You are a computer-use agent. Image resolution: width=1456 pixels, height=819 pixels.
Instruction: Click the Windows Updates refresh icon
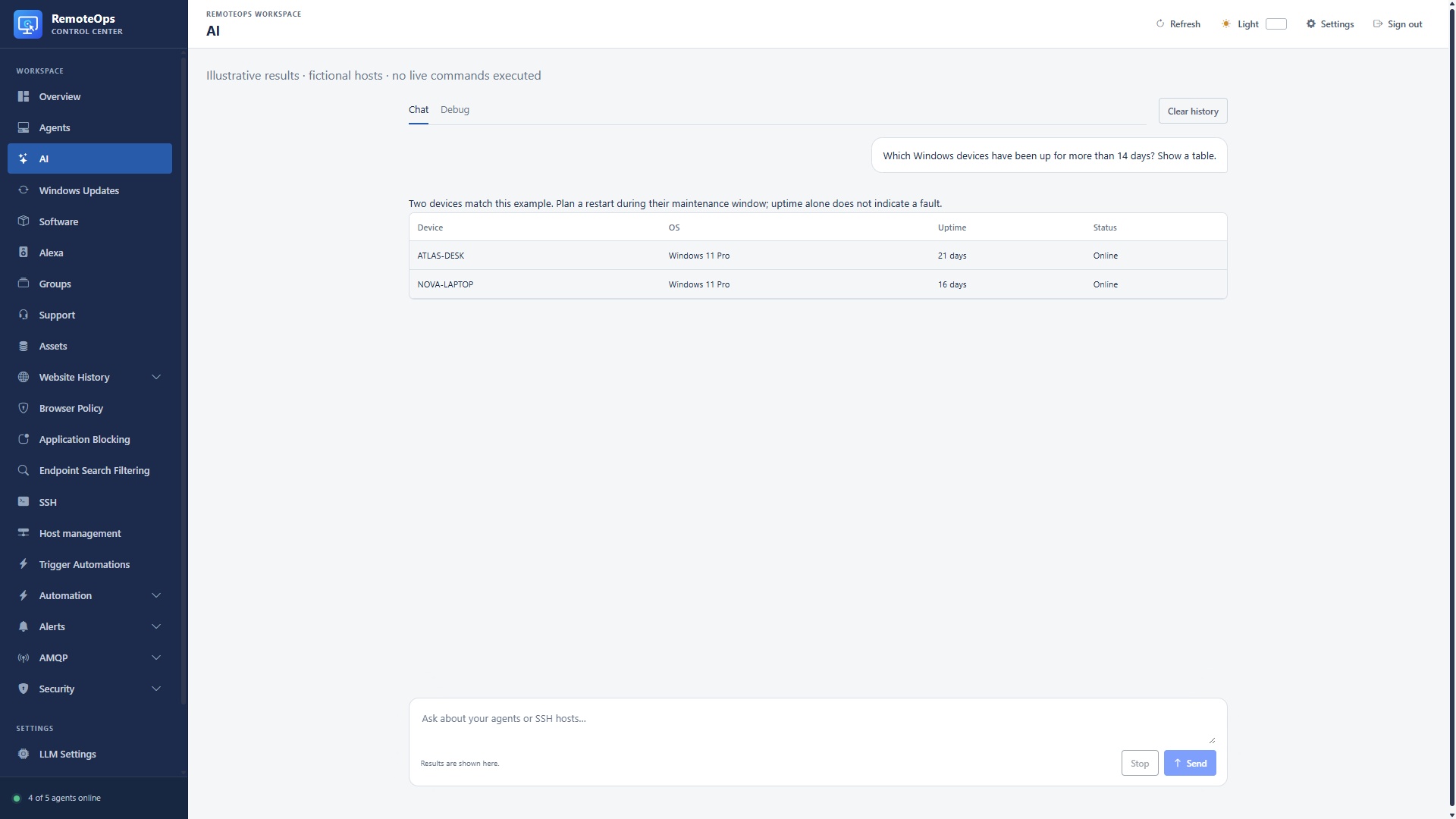24,190
